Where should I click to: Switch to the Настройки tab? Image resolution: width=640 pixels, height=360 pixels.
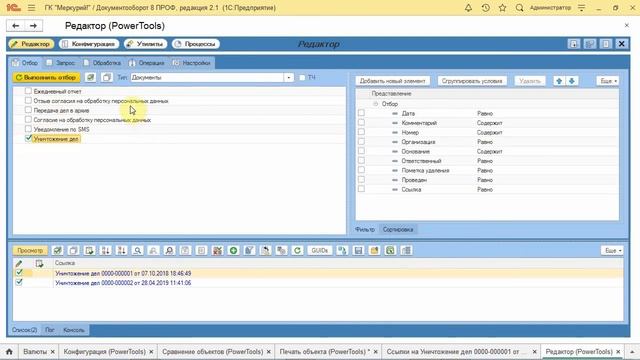[x=192, y=63]
